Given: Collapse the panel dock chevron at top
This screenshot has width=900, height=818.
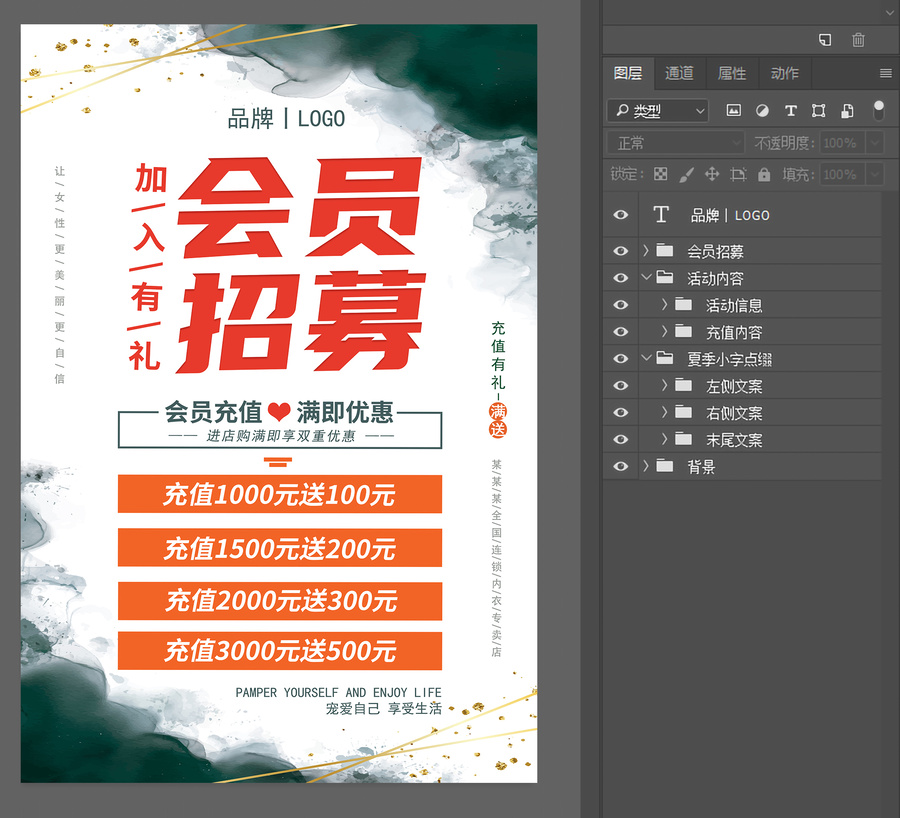Looking at the screenshot, I should [x=889, y=12].
